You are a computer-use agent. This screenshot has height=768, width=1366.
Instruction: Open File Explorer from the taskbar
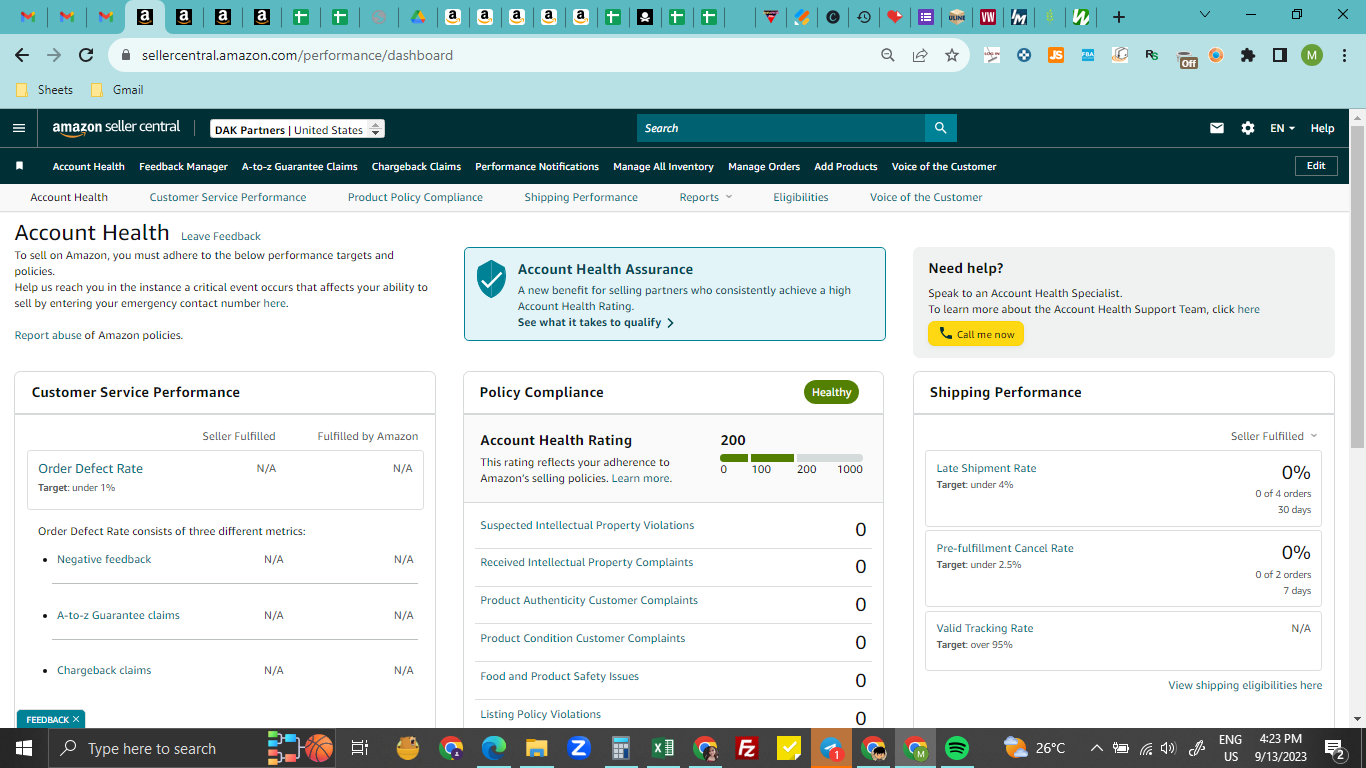[x=537, y=748]
